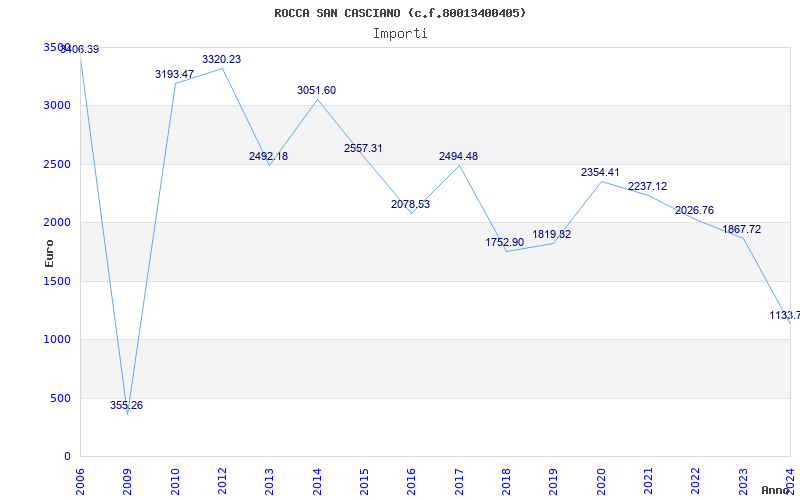Screen dimensions: 800x500
Task: Select the 2078.53 data label for 2016
Action: pos(410,204)
